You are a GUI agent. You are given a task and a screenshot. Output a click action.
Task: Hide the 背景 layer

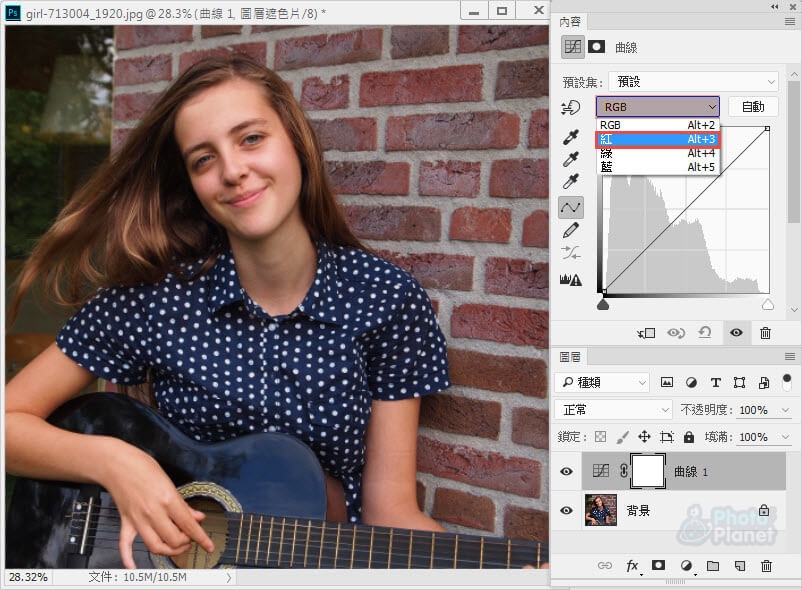(x=566, y=510)
